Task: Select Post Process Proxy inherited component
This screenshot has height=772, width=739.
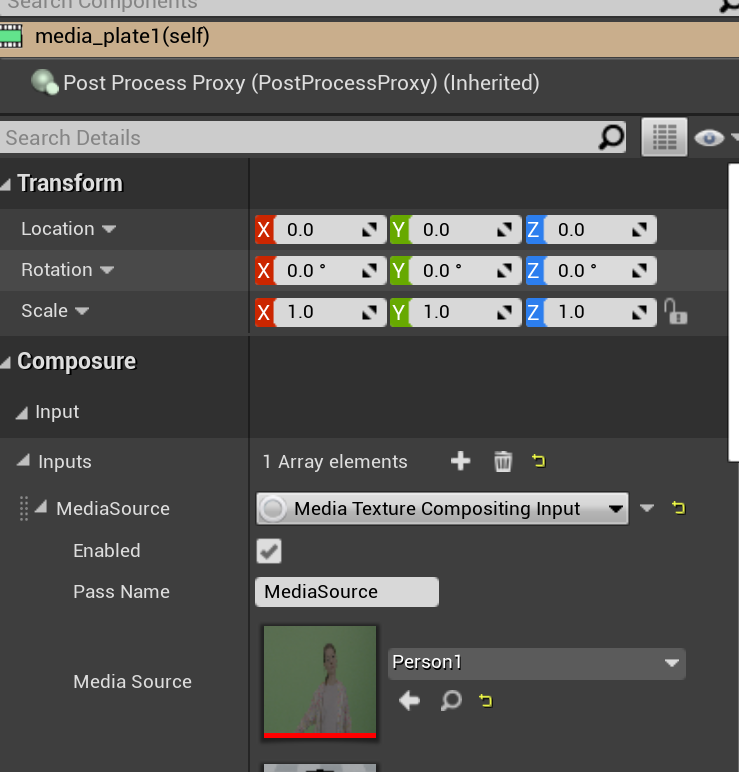Action: pos(300,83)
